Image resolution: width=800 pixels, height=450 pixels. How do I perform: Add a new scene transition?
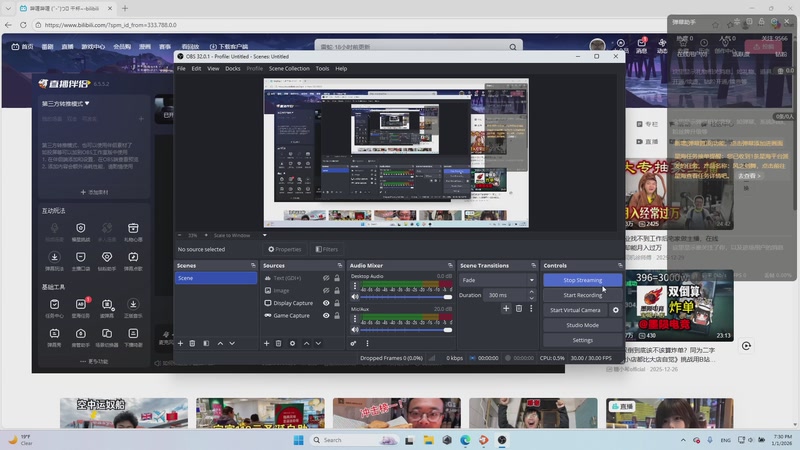[x=506, y=309]
